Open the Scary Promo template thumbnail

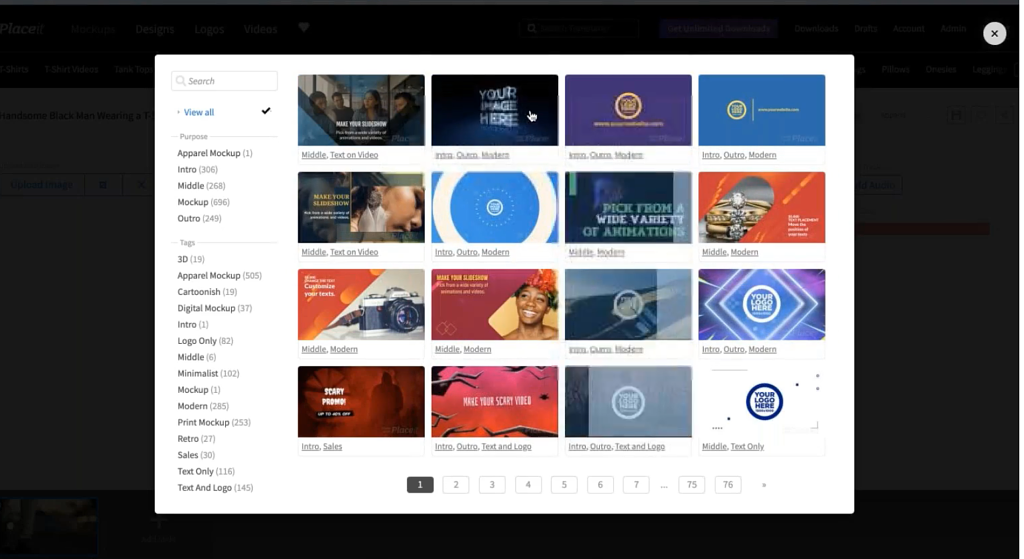point(361,401)
